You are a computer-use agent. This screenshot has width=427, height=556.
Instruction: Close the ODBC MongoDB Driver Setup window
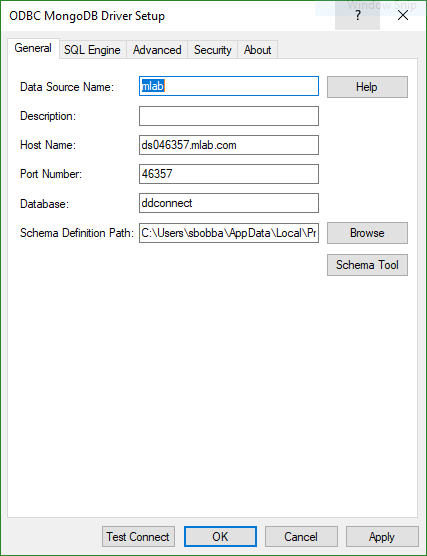403,16
